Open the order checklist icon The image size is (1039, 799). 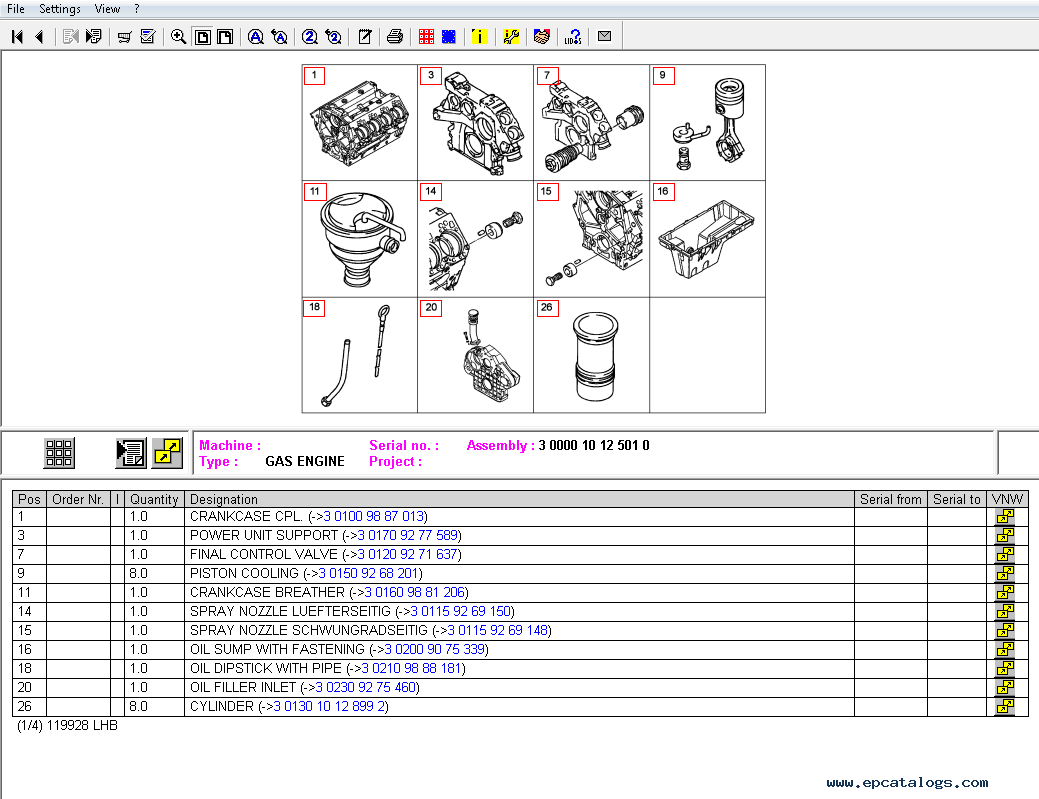pos(148,37)
